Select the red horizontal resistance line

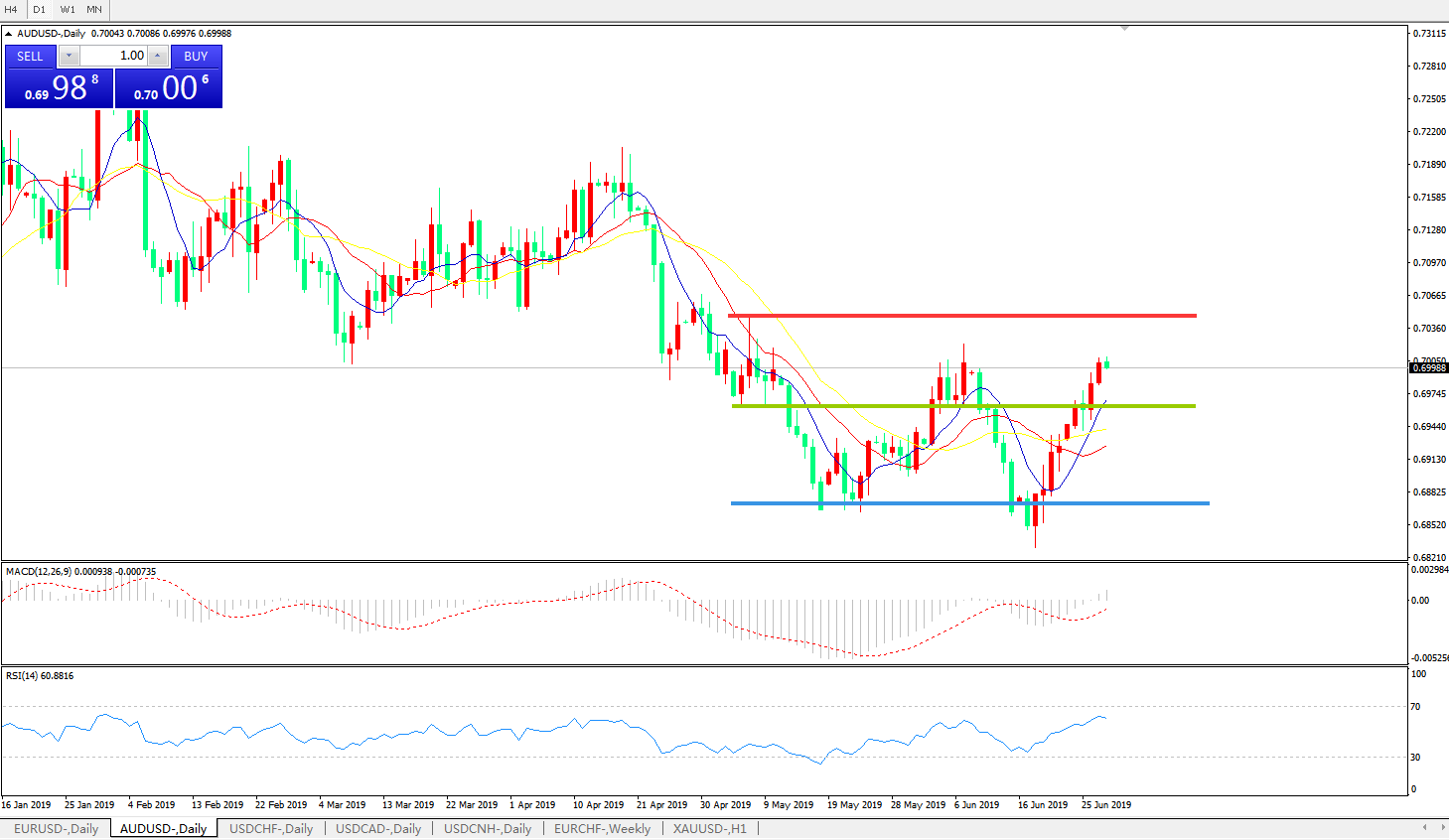coord(961,316)
